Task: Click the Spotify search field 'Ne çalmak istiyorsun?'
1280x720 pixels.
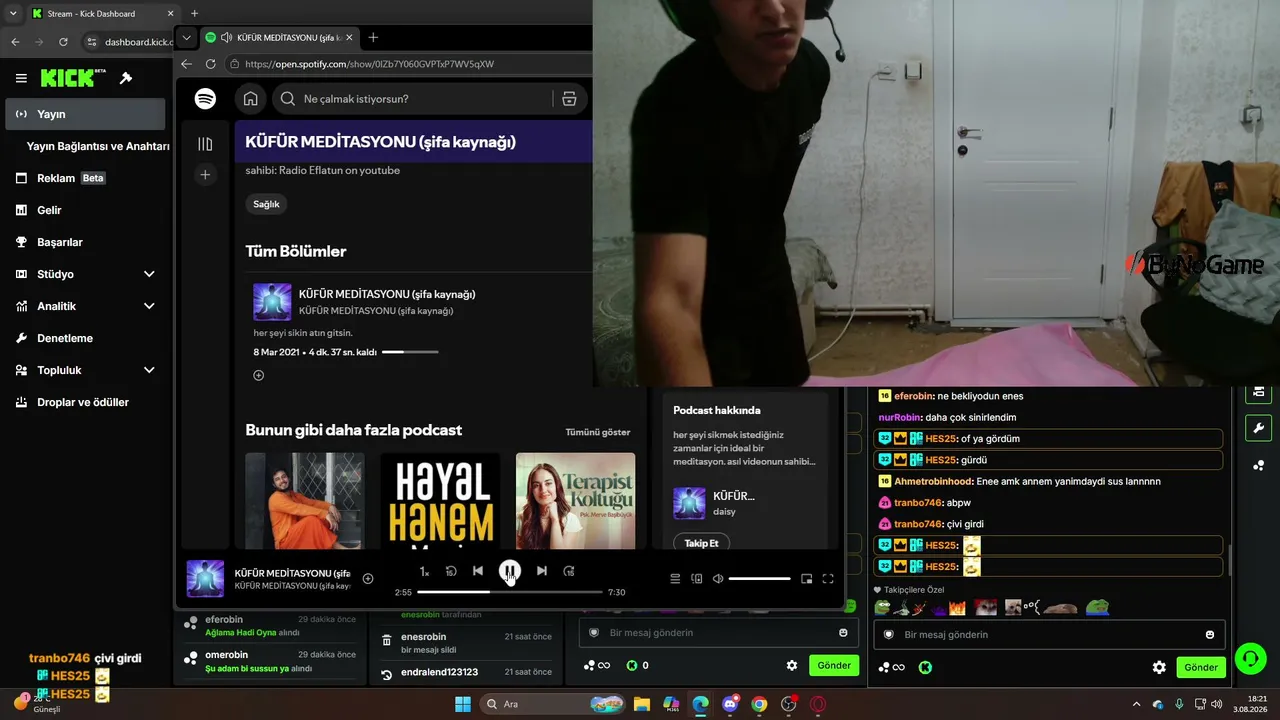Action: pyautogui.click(x=412, y=99)
